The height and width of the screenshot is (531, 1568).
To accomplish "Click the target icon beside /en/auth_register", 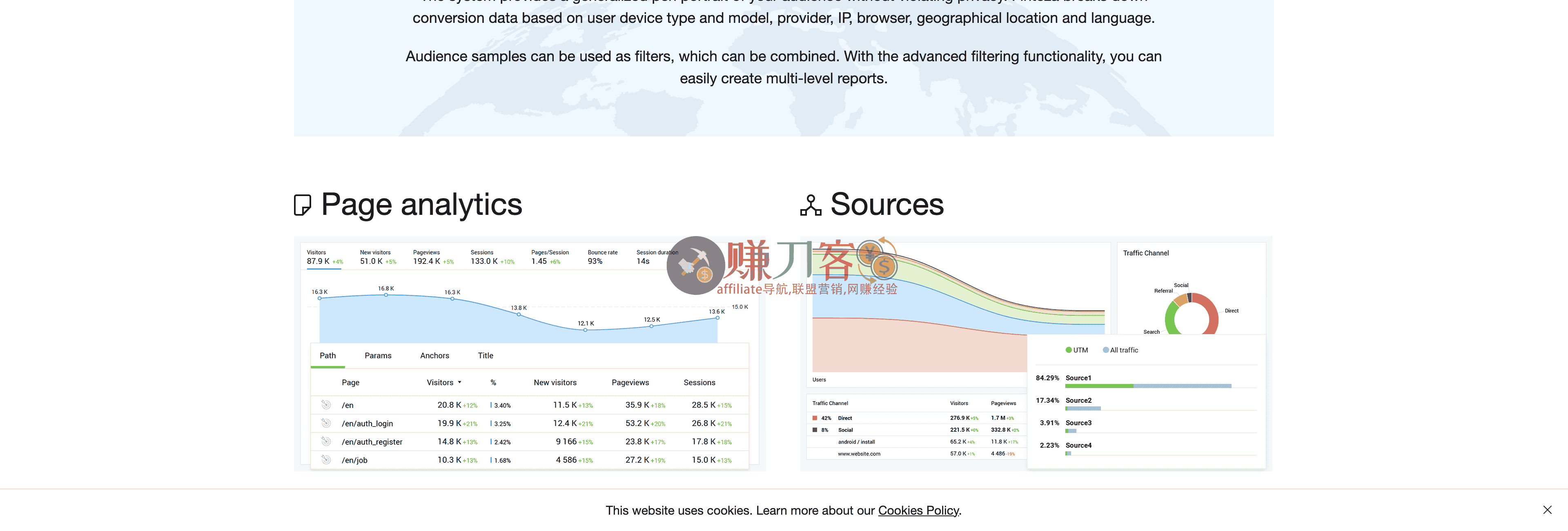I will click(x=326, y=442).
